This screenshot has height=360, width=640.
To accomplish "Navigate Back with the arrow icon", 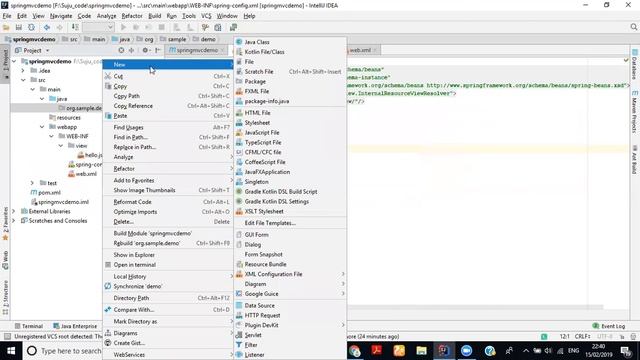I will pos(47,27).
